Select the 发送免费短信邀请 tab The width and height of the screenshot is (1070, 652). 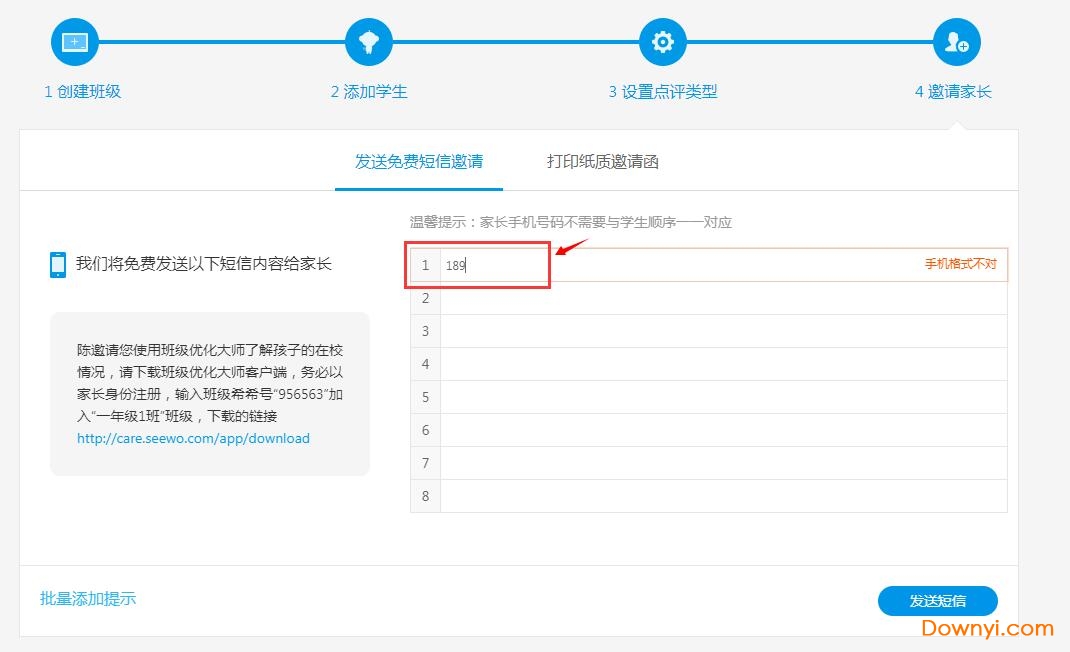point(418,161)
